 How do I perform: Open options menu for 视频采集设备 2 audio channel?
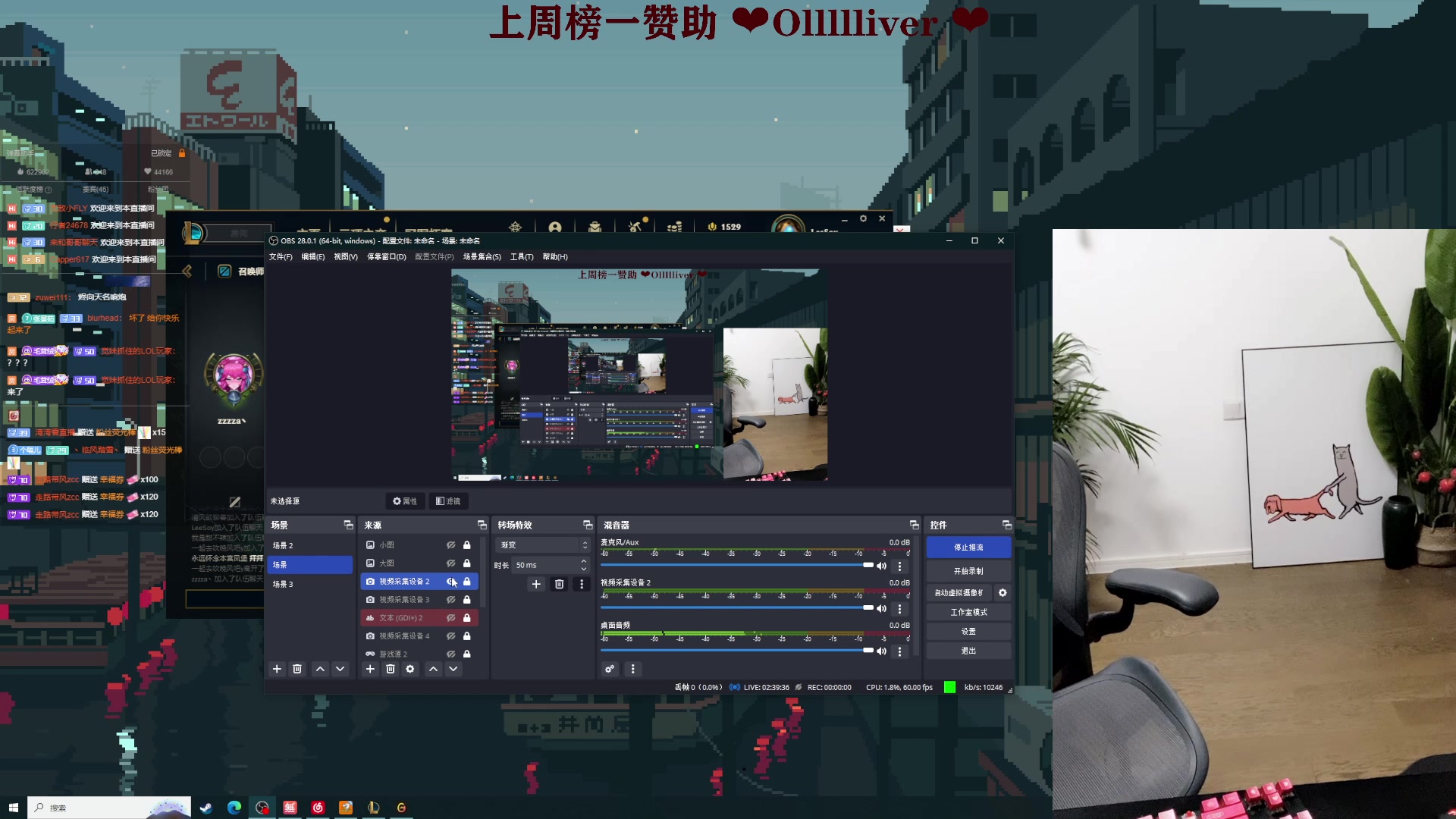coord(899,608)
